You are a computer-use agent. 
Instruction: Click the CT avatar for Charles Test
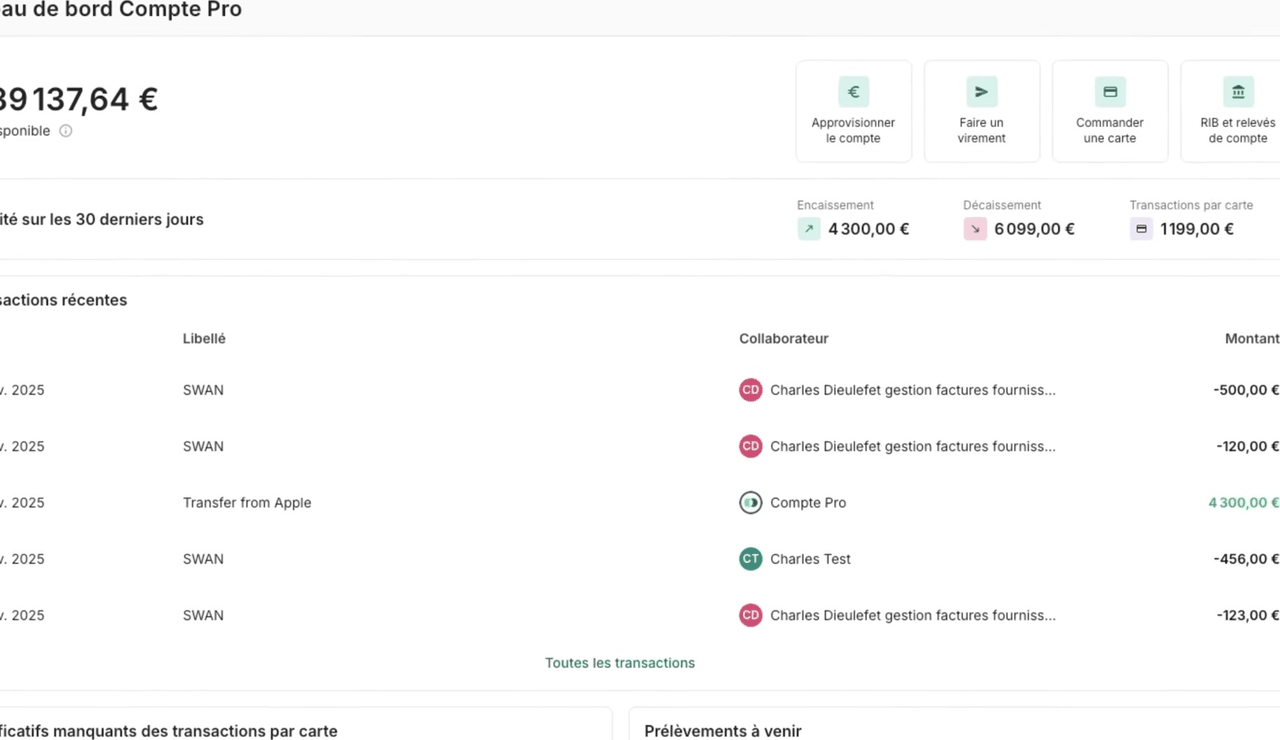(x=751, y=559)
